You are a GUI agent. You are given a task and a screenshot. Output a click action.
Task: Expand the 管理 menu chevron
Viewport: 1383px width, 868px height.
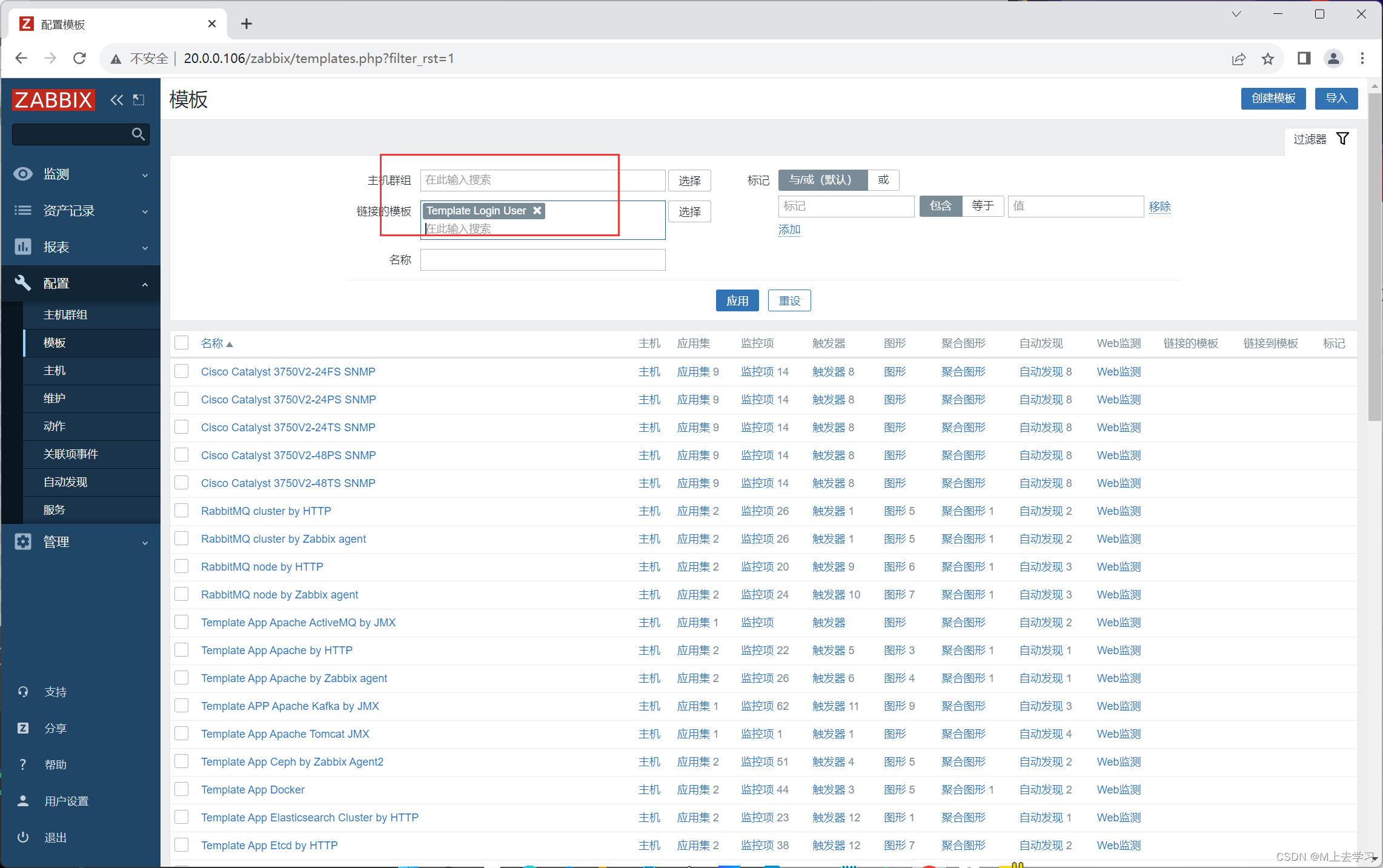pyautogui.click(x=145, y=543)
